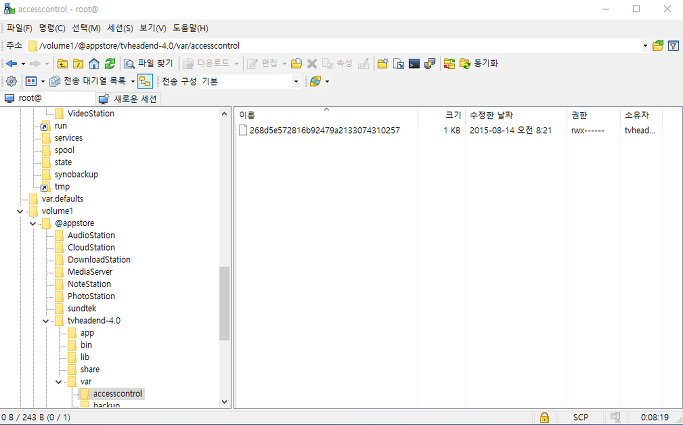The image size is (683, 425).
Task: Open the 파일(F) menu
Action: coord(19,28)
